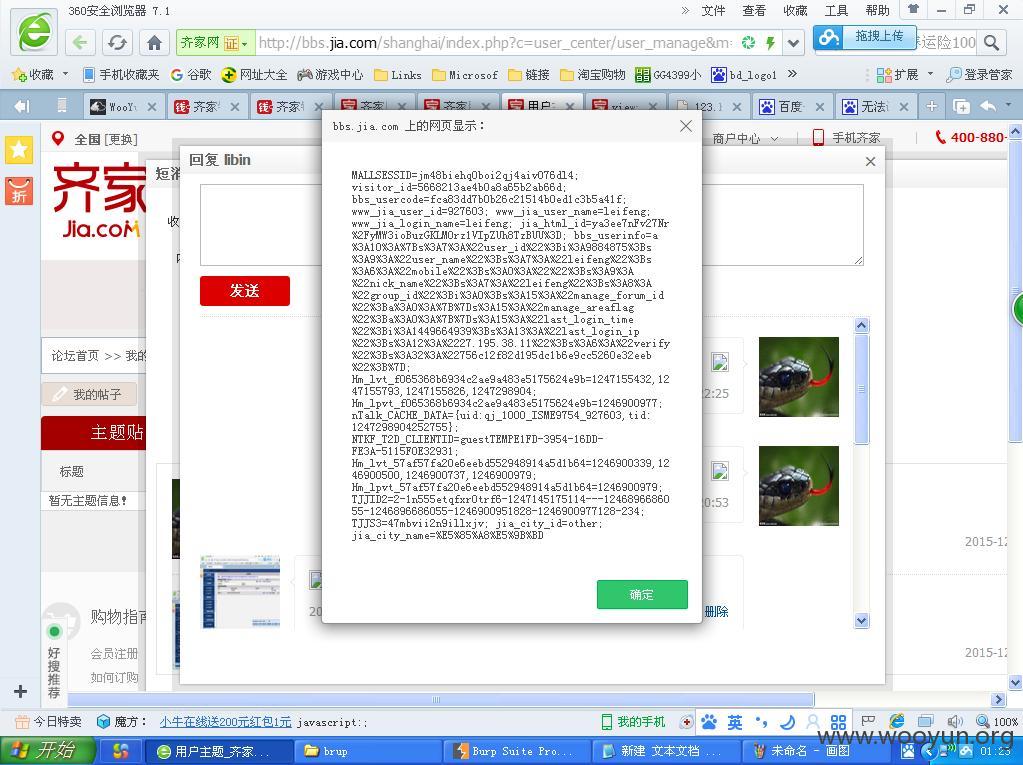Toggle the sidebar with the tab bar arrow icon
Viewport: 1023px width, 765px height.
pyautogui.click(x=22, y=106)
